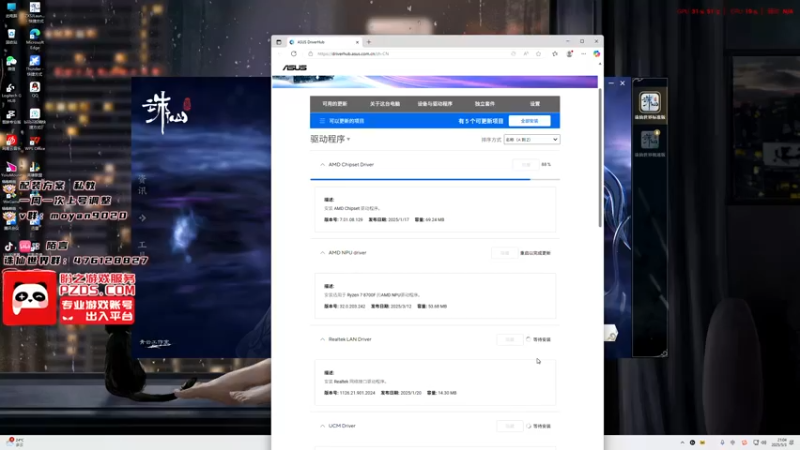
Task: Open WPS Office desktop icon
Action: [x=35, y=142]
